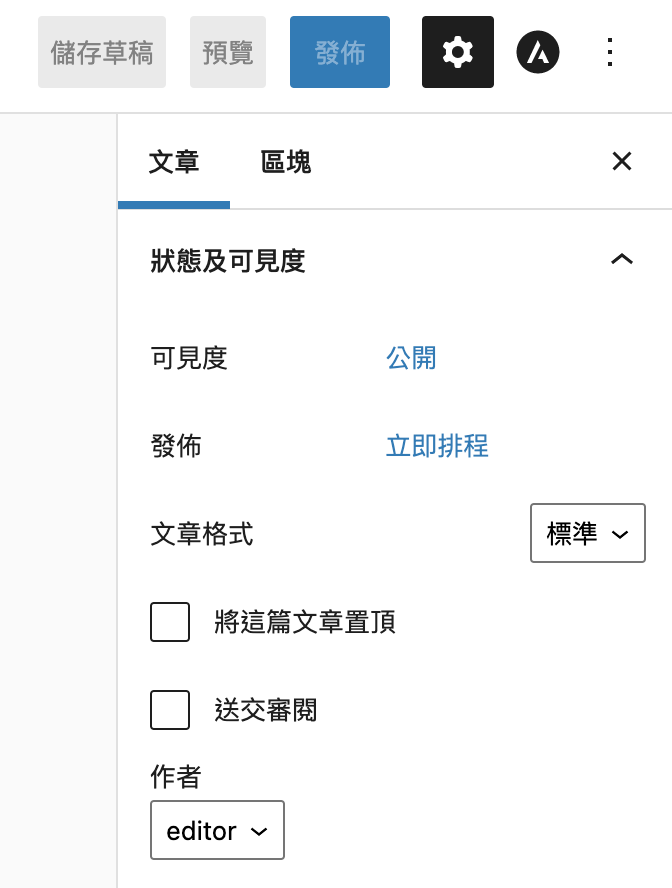This screenshot has width=672, height=888.
Task: Close the settings sidebar panel
Action: [x=622, y=161]
